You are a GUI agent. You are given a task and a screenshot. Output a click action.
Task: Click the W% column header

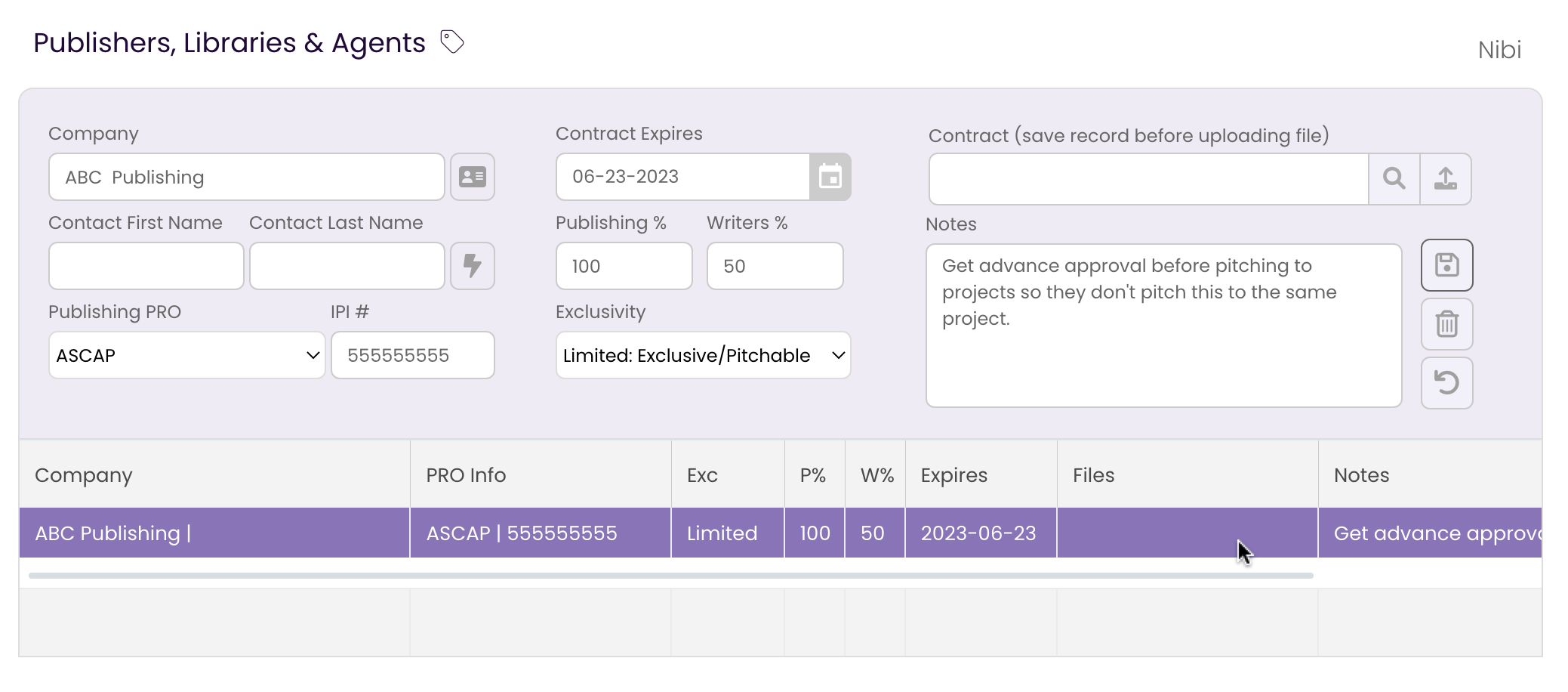tap(875, 475)
